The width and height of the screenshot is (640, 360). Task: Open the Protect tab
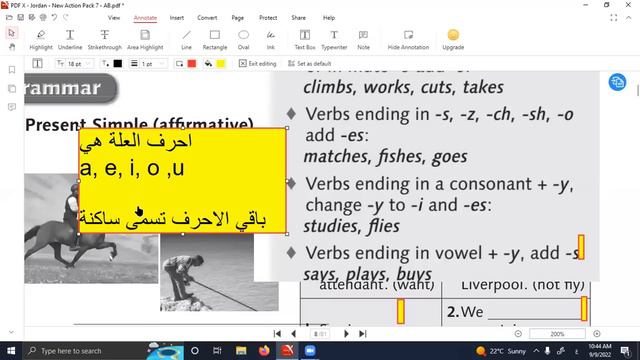tap(268, 18)
